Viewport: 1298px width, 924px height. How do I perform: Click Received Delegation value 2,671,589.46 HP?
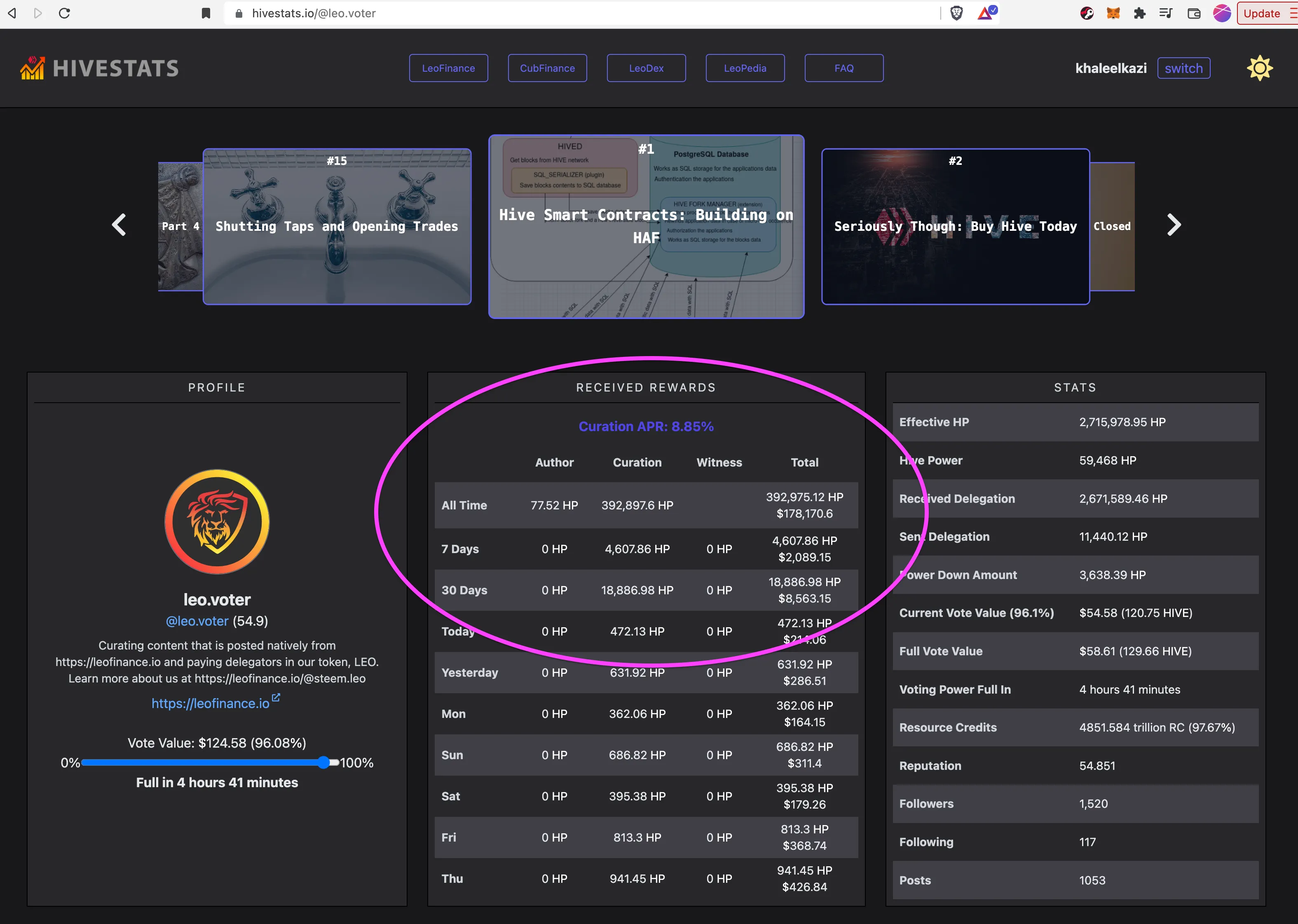(1123, 498)
